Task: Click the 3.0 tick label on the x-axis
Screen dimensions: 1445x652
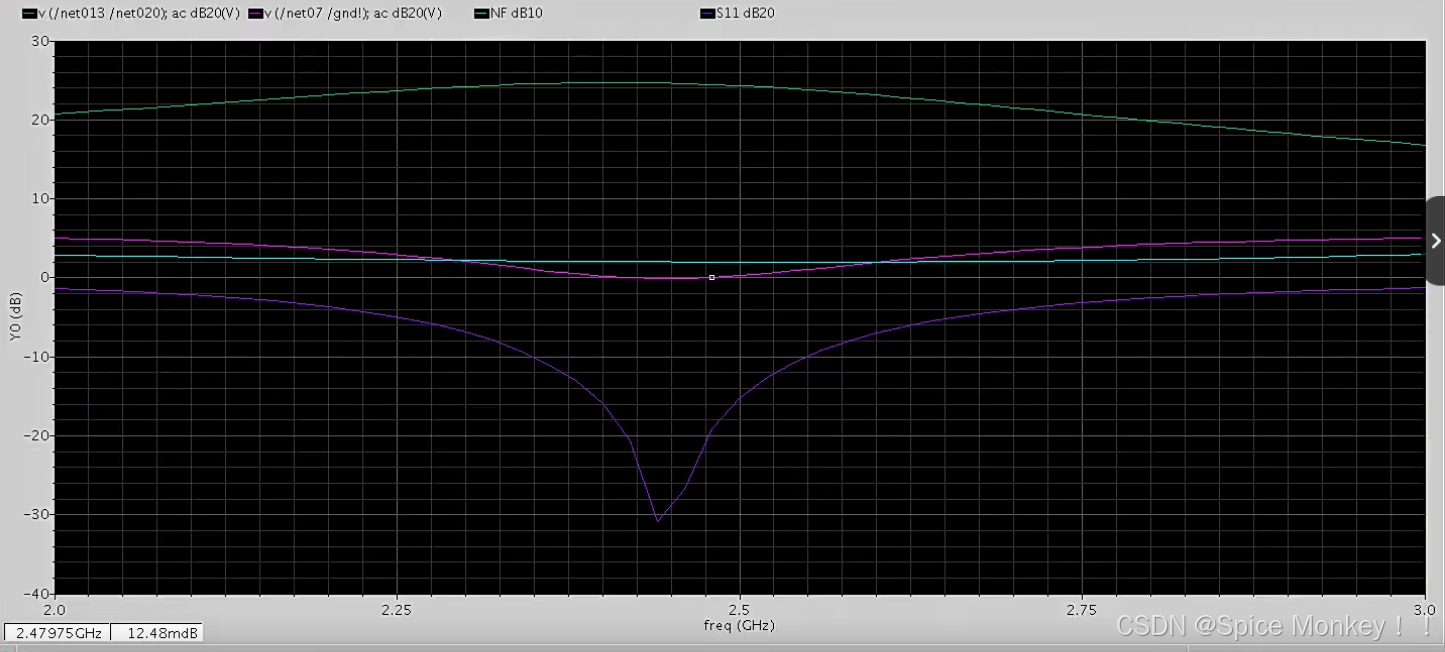Action: pyautogui.click(x=1424, y=610)
